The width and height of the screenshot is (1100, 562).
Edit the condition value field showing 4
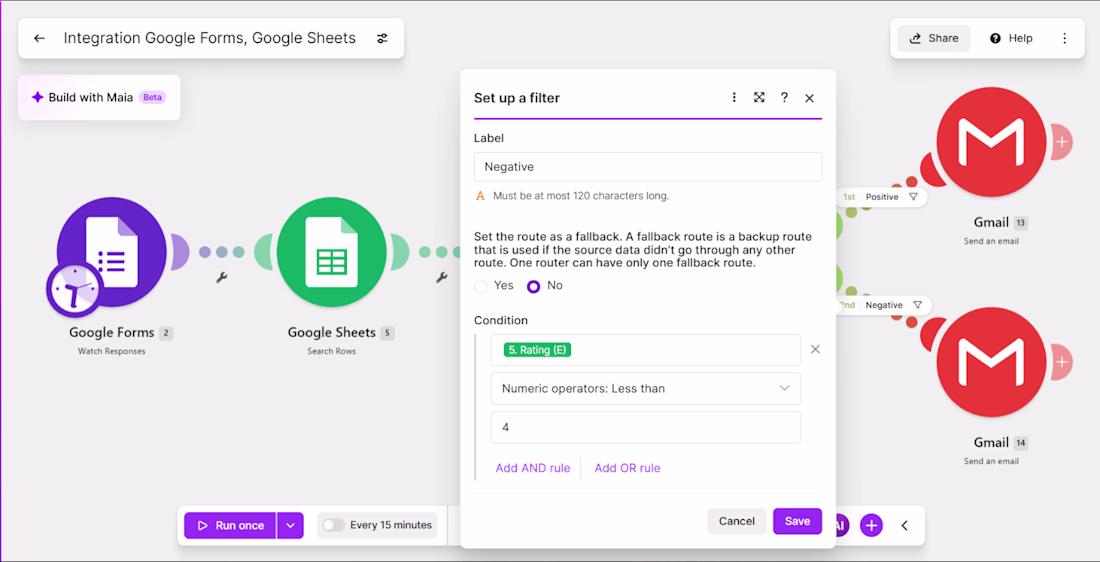(x=645, y=427)
